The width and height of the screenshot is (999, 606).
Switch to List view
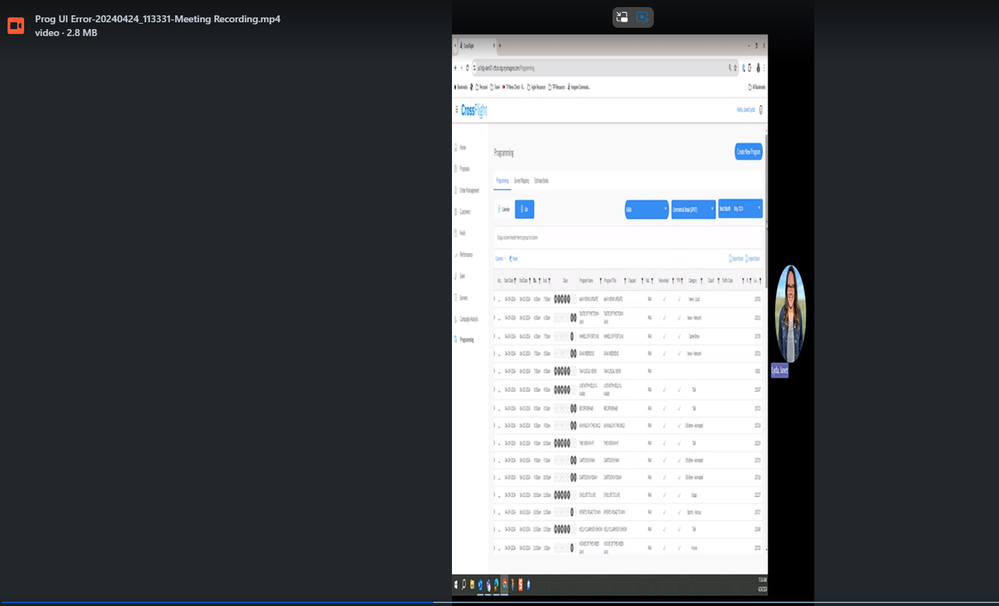524,209
